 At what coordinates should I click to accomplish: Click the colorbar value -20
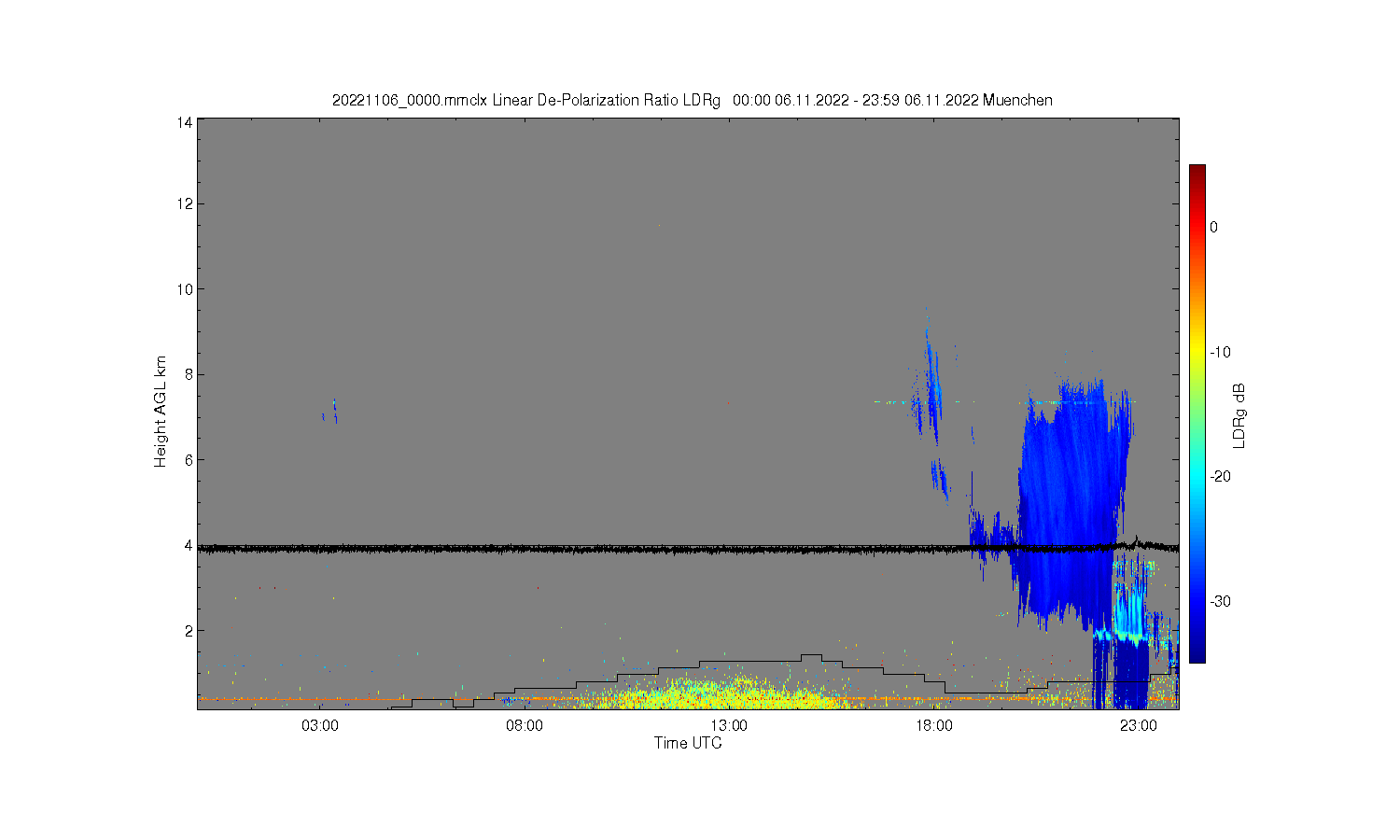click(x=1221, y=476)
